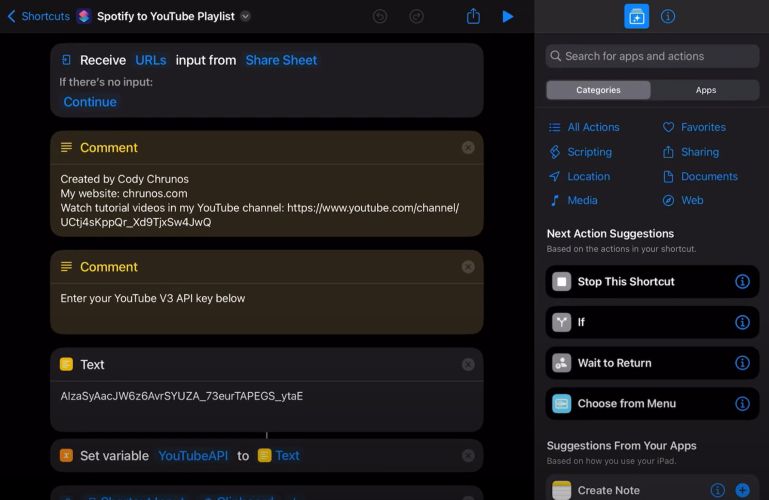Open the Scripting category
The height and width of the screenshot is (500, 769).
(589, 152)
